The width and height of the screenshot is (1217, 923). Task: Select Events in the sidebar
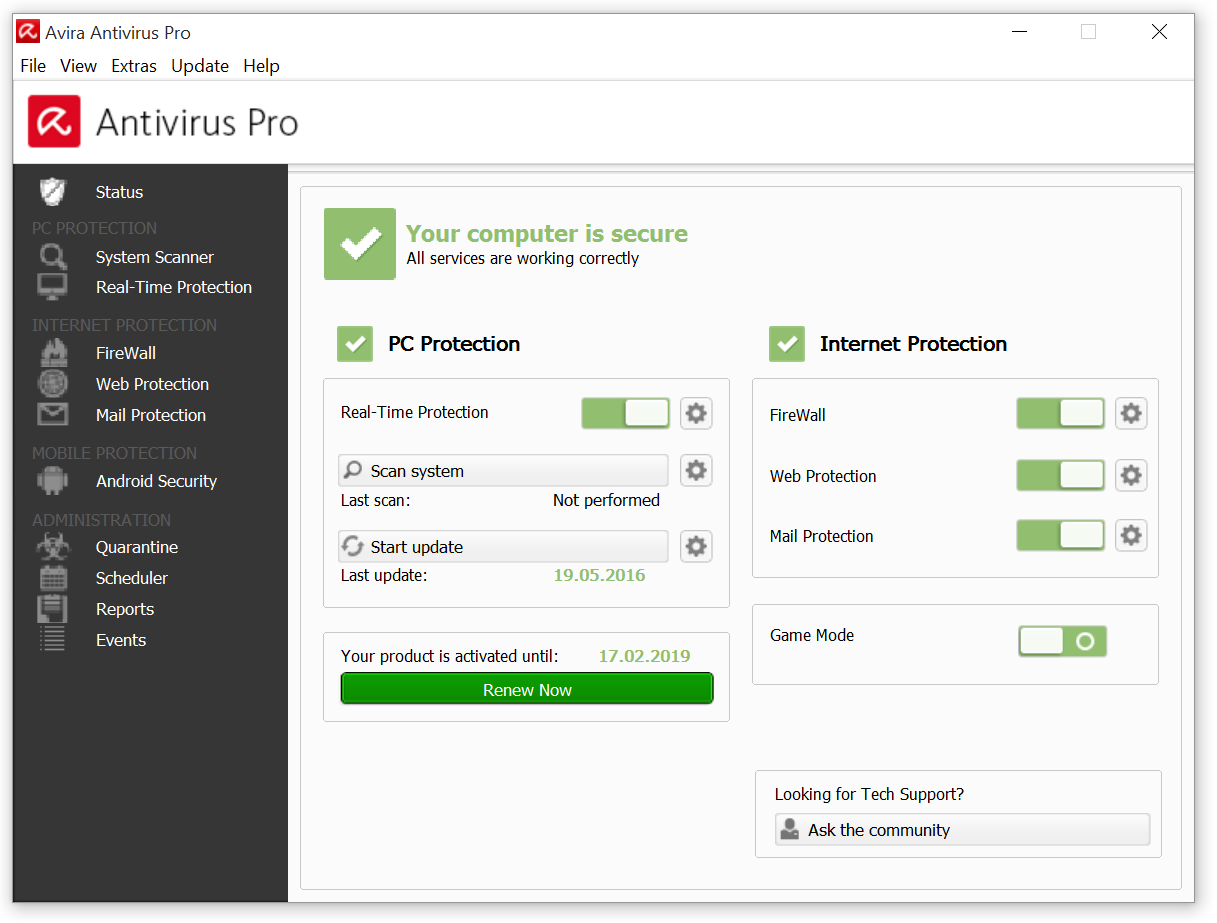[x=51, y=639]
